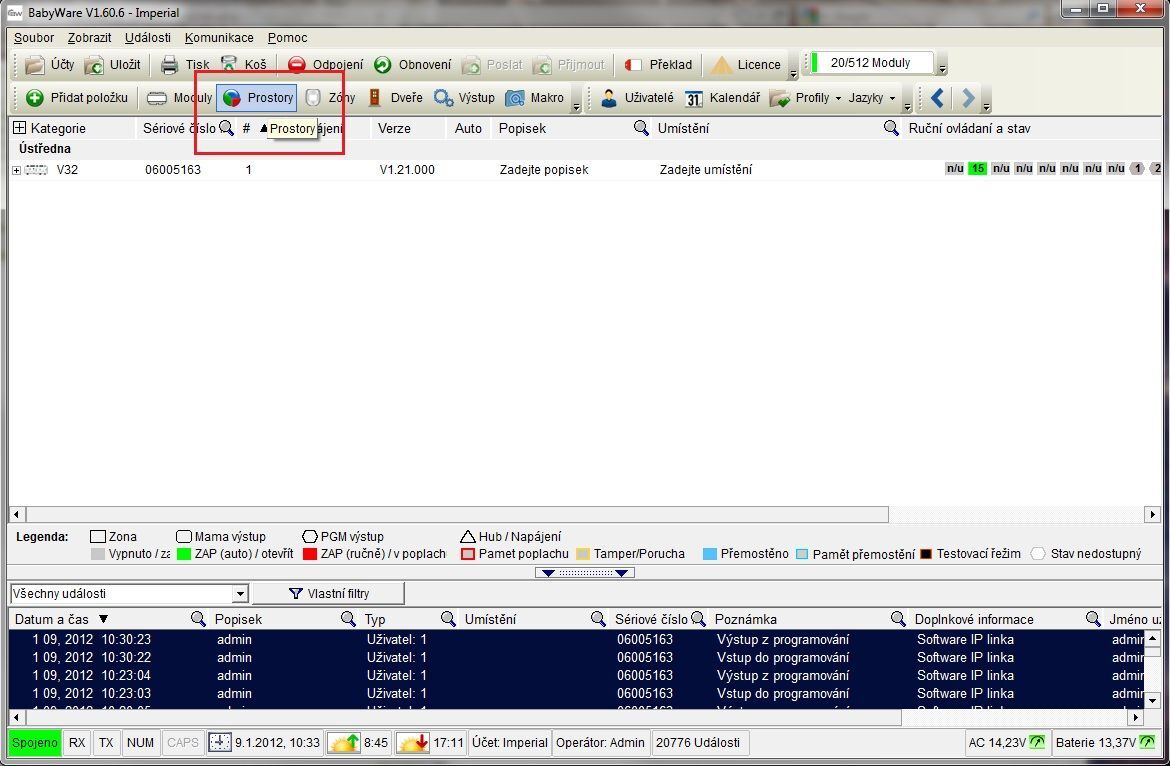Click the legend collapse splitter arrows
The width and height of the screenshot is (1170, 766).
point(585,573)
